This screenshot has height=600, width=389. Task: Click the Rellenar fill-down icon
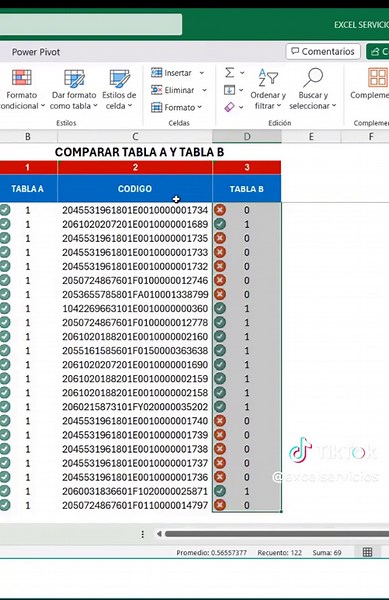tap(229, 90)
